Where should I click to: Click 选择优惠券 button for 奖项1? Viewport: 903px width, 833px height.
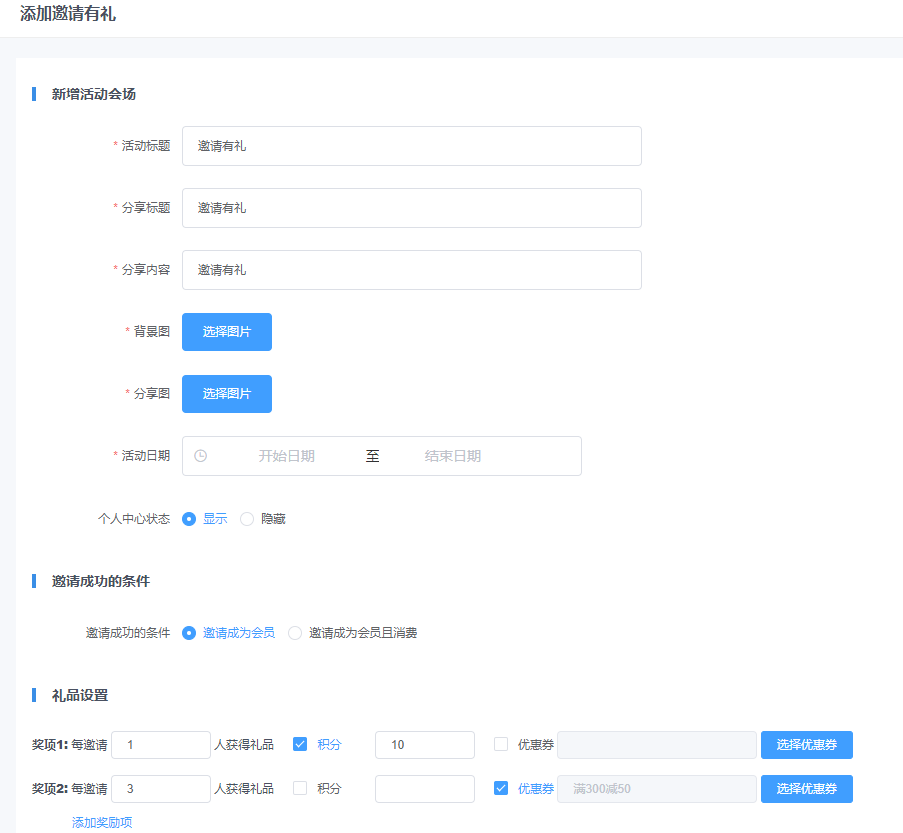click(806, 745)
